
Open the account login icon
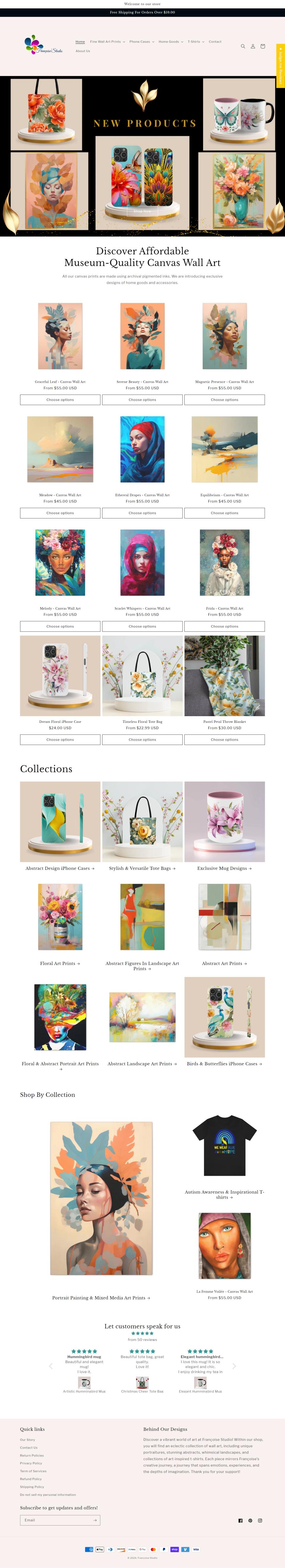[253, 46]
